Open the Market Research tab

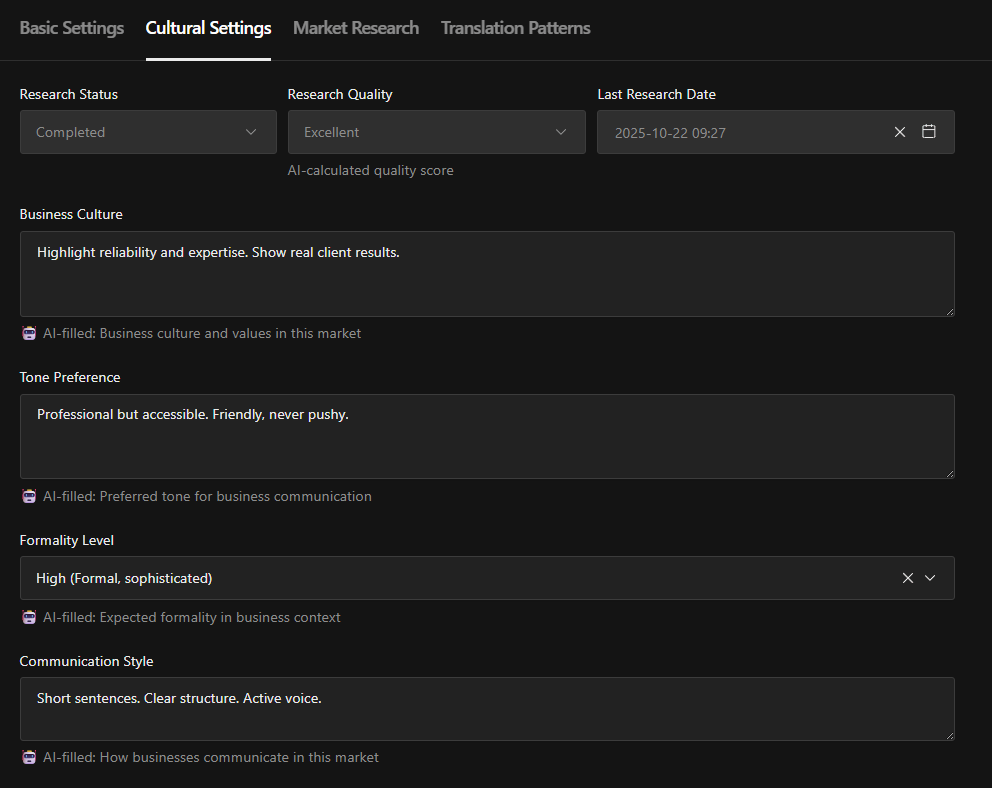pos(355,28)
